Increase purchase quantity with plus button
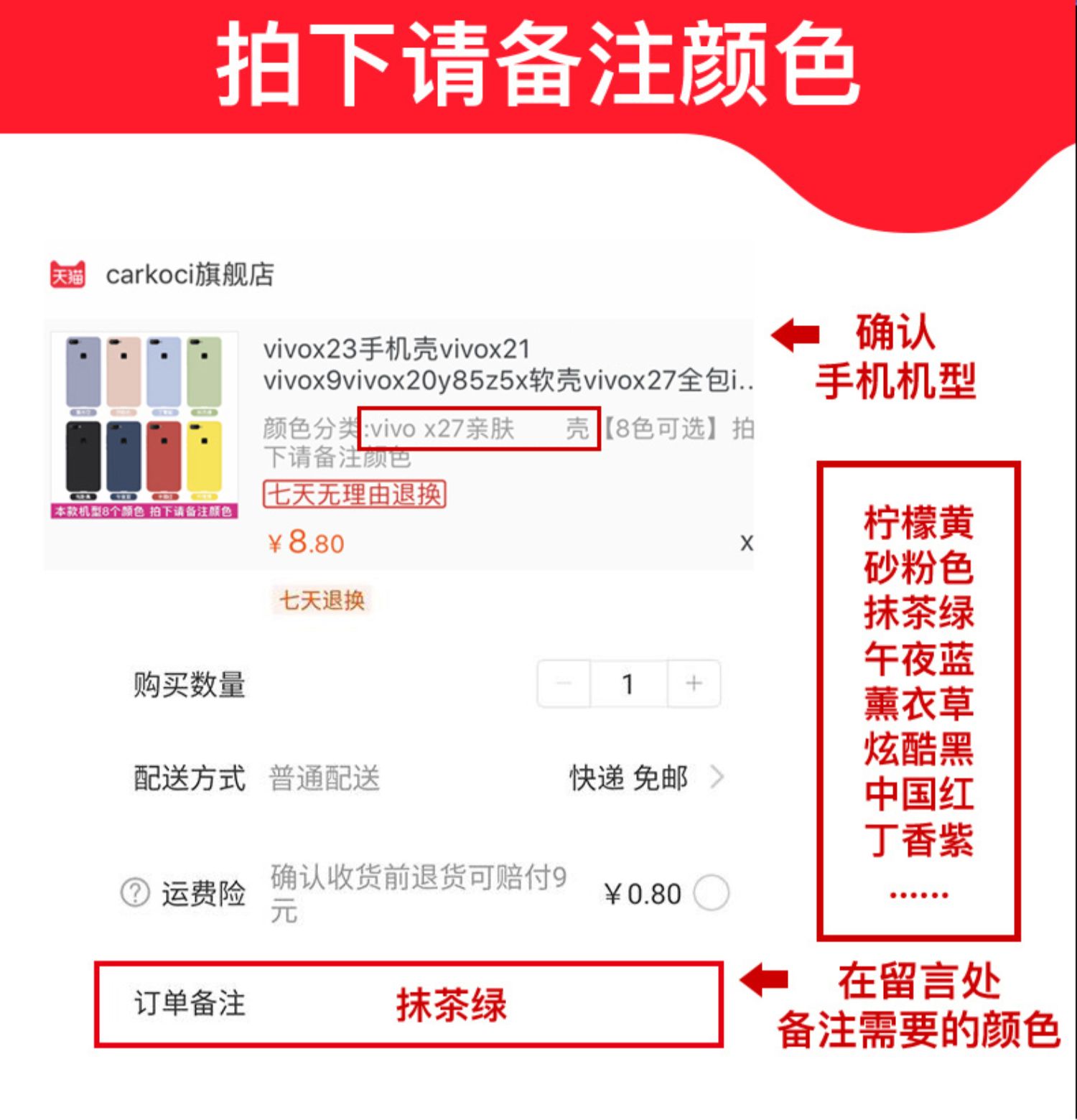This screenshot has width=1077, height=1120. pyautogui.click(x=694, y=683)
